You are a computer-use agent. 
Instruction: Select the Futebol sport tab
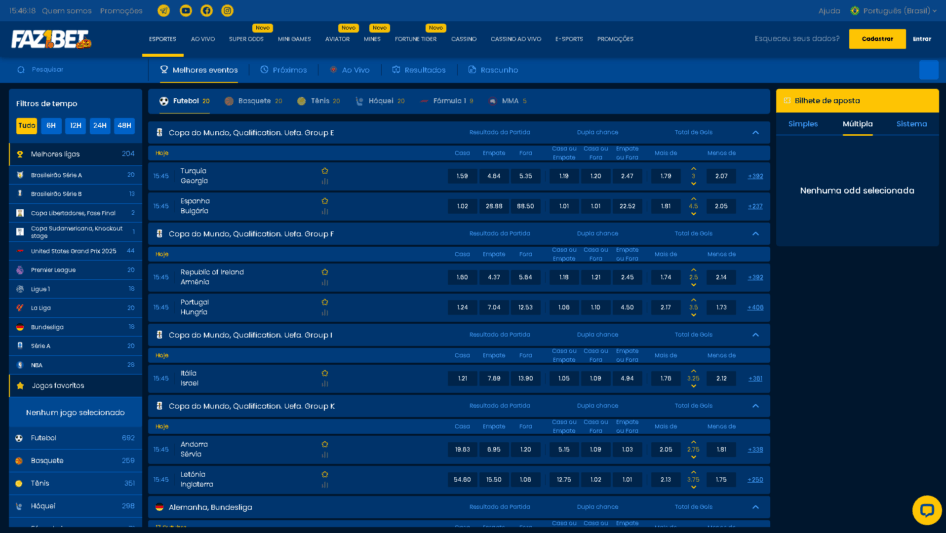pos(185,101)
